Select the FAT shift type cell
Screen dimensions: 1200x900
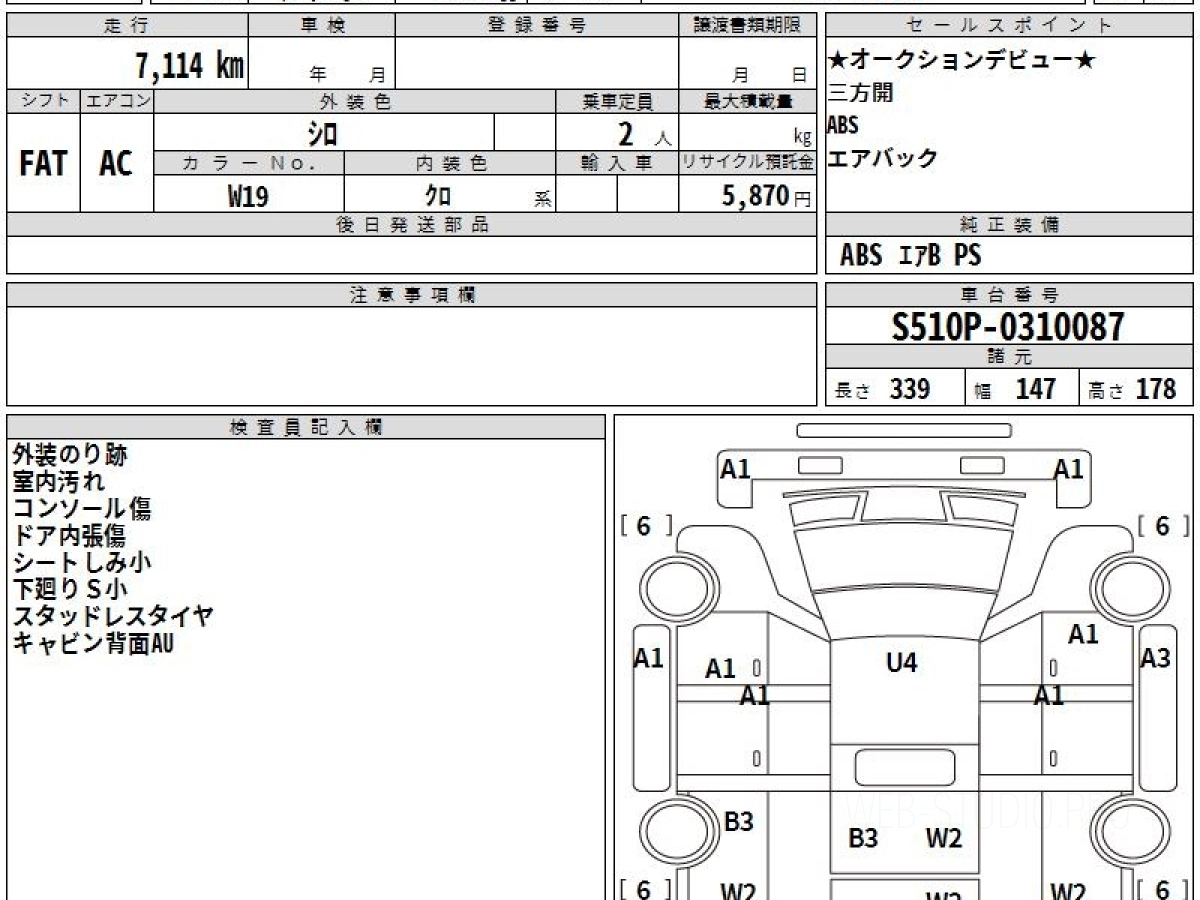[43, 163]
